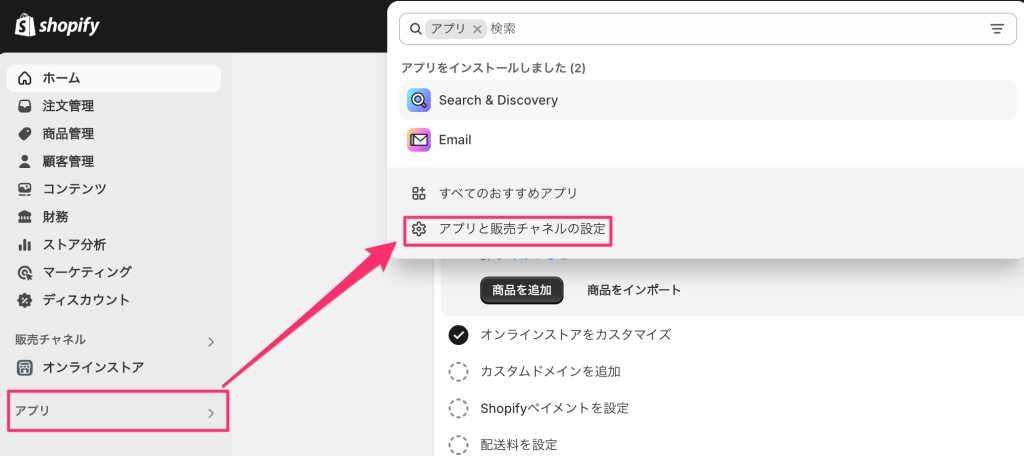Open ホーム in the sidebar
This screenshot has height=456, width=1024.
point(114,78)
